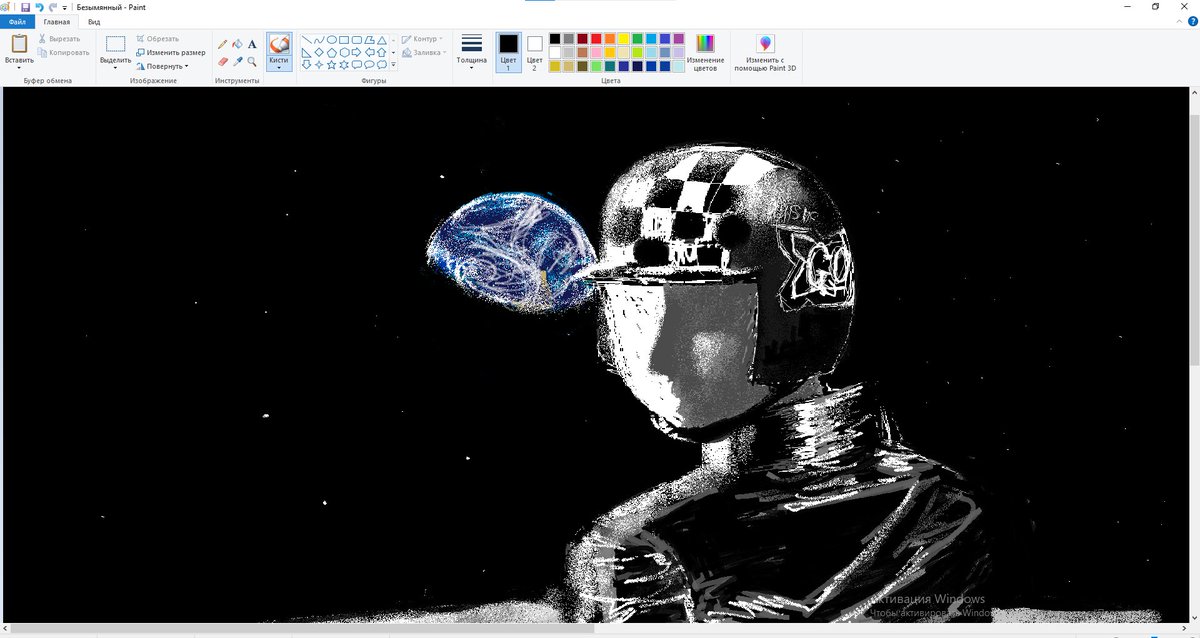Select the diamond shape
Image resolution: width=1200 pixels, height=638 pixels.
[320, 52]
